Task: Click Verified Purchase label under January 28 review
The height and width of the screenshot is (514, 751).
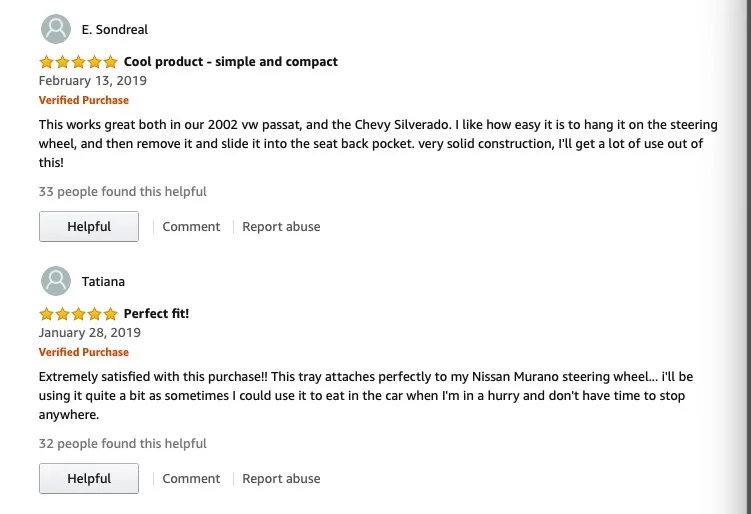Action: 84,352
